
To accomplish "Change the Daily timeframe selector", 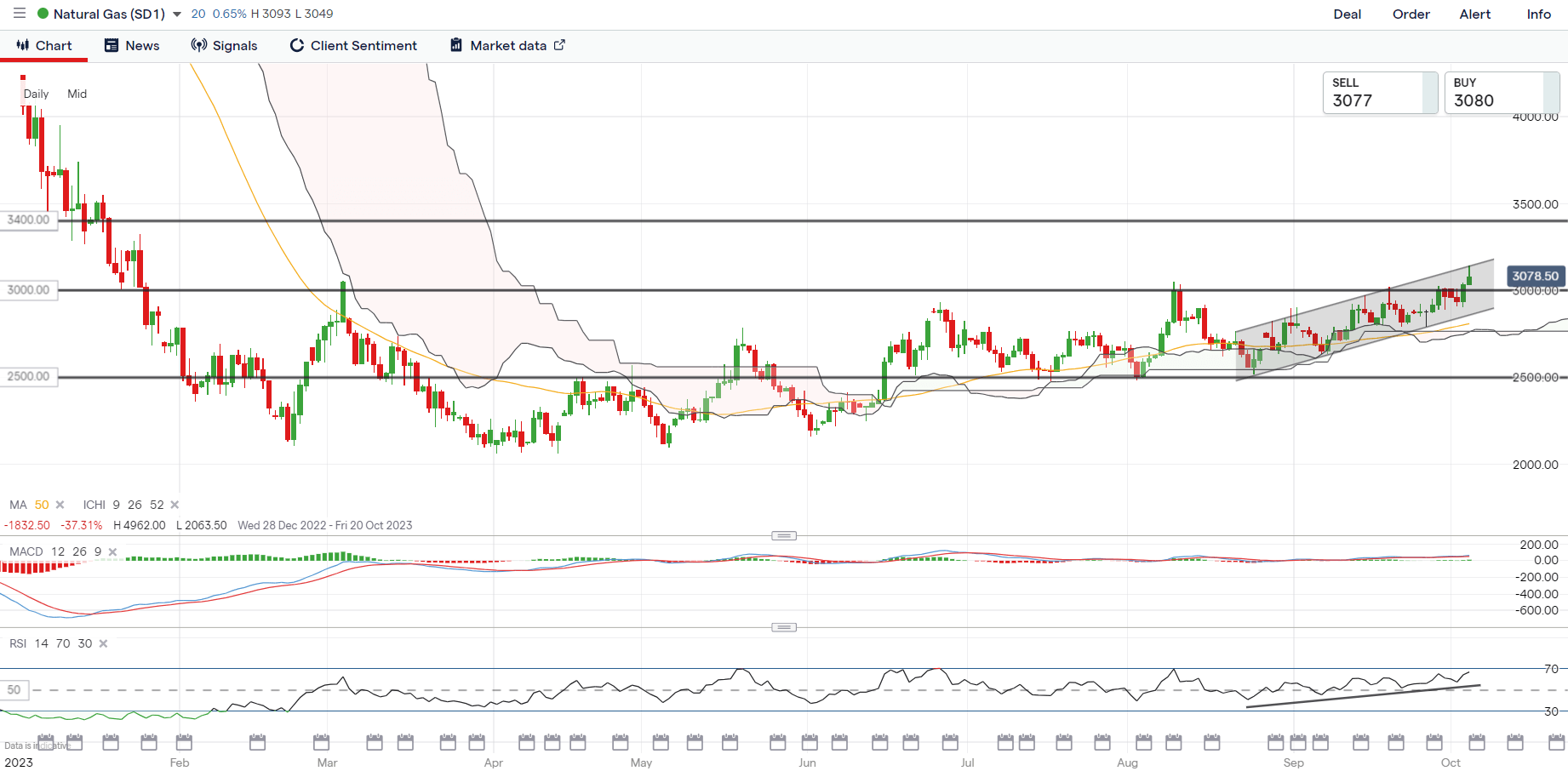I will coord(36,94).
